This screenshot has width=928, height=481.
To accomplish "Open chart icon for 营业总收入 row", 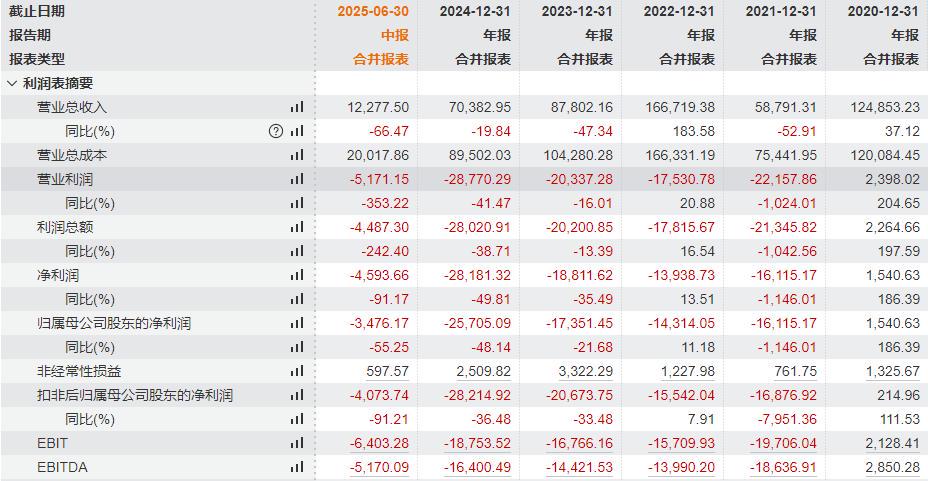I will (x=297, y=107).
